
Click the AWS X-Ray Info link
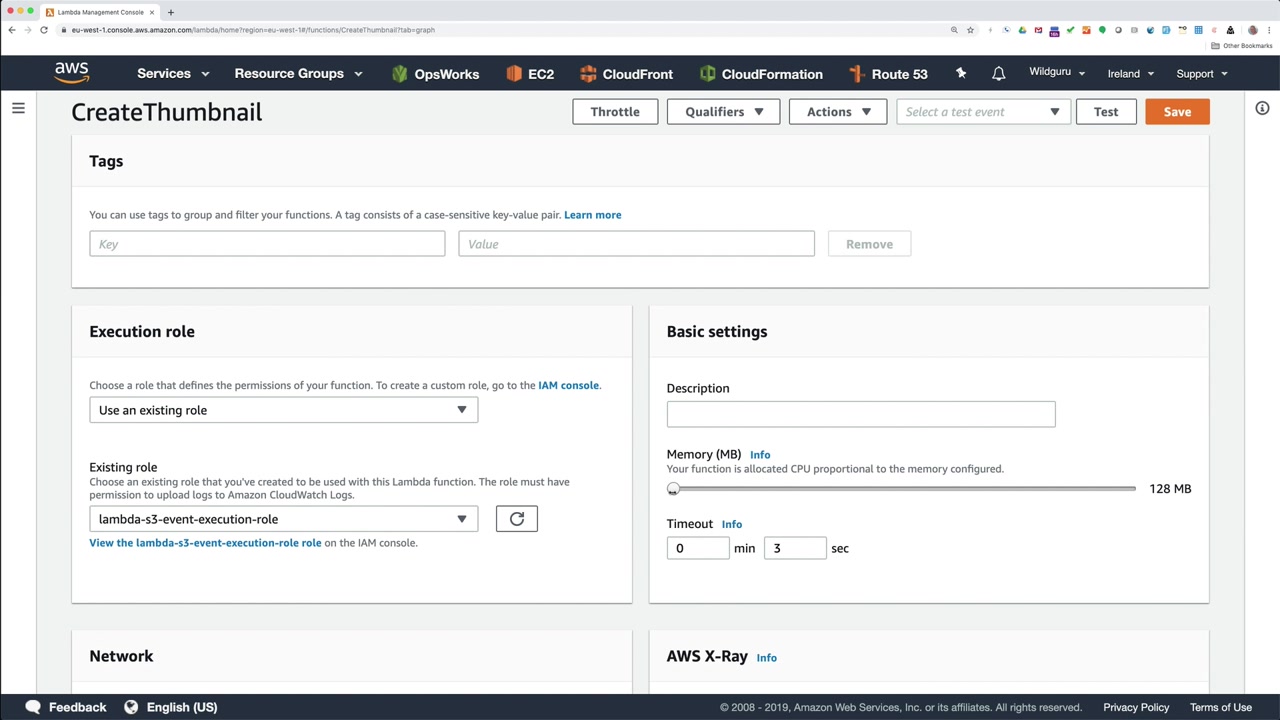pyautogui.click(x=767, y=658)
